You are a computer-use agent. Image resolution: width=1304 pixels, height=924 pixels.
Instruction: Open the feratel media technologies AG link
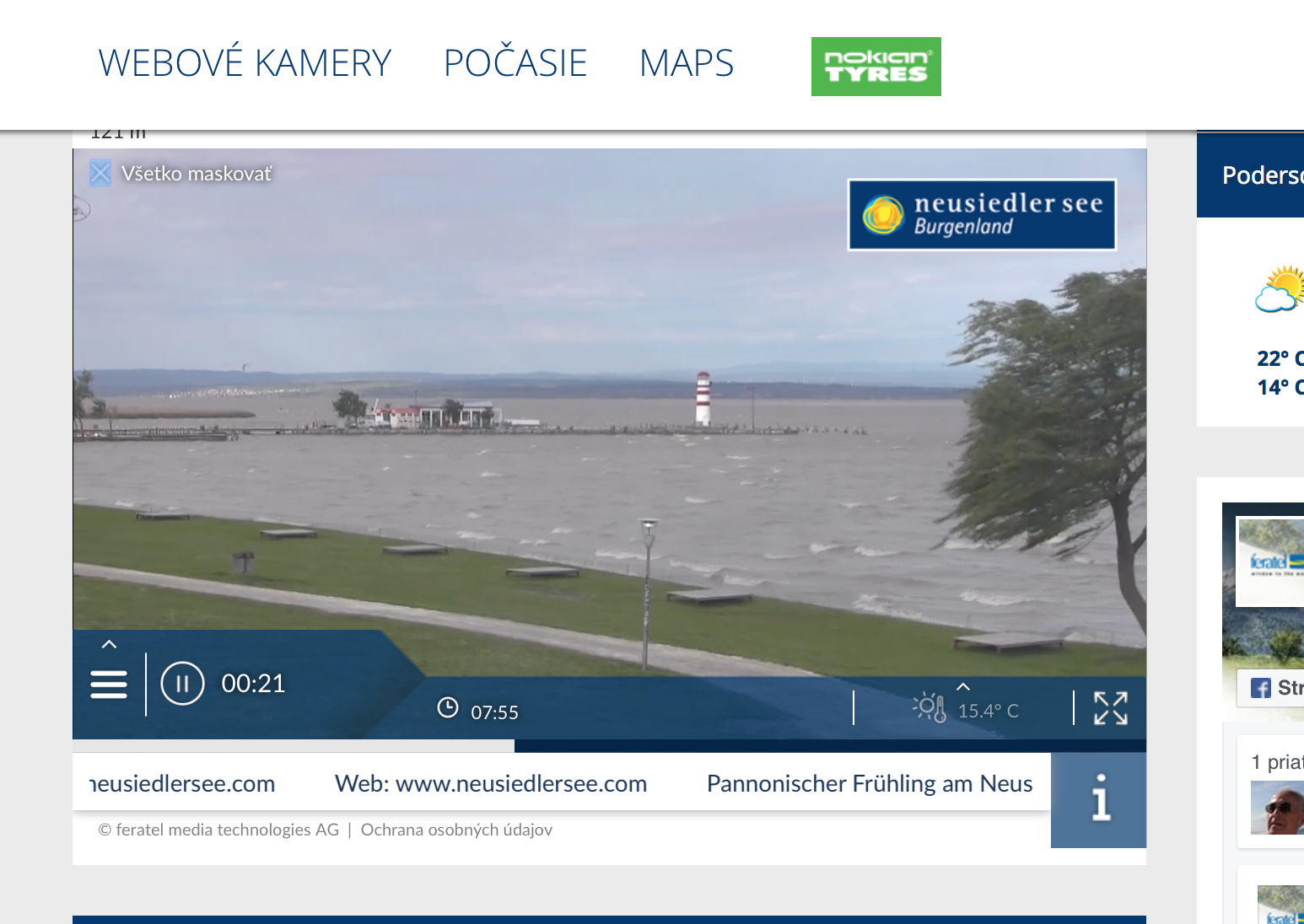click(x=219, y=830)
